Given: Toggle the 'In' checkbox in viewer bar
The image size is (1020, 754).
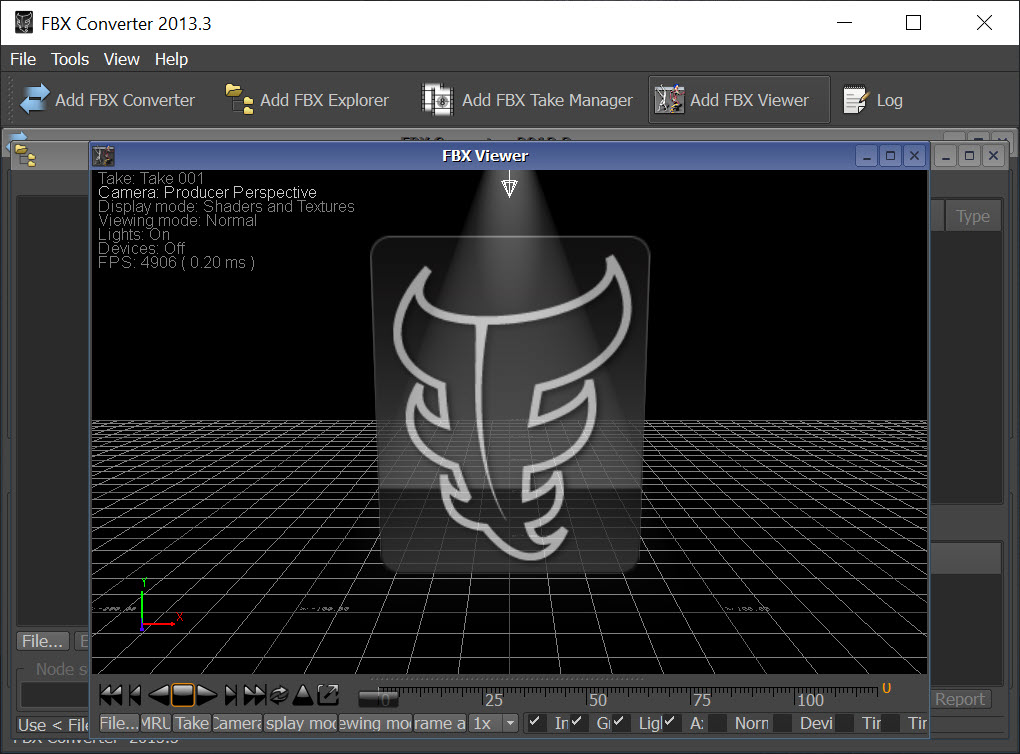Looking at the screenshot, I should pyautogui.click(x=535, y=722).
